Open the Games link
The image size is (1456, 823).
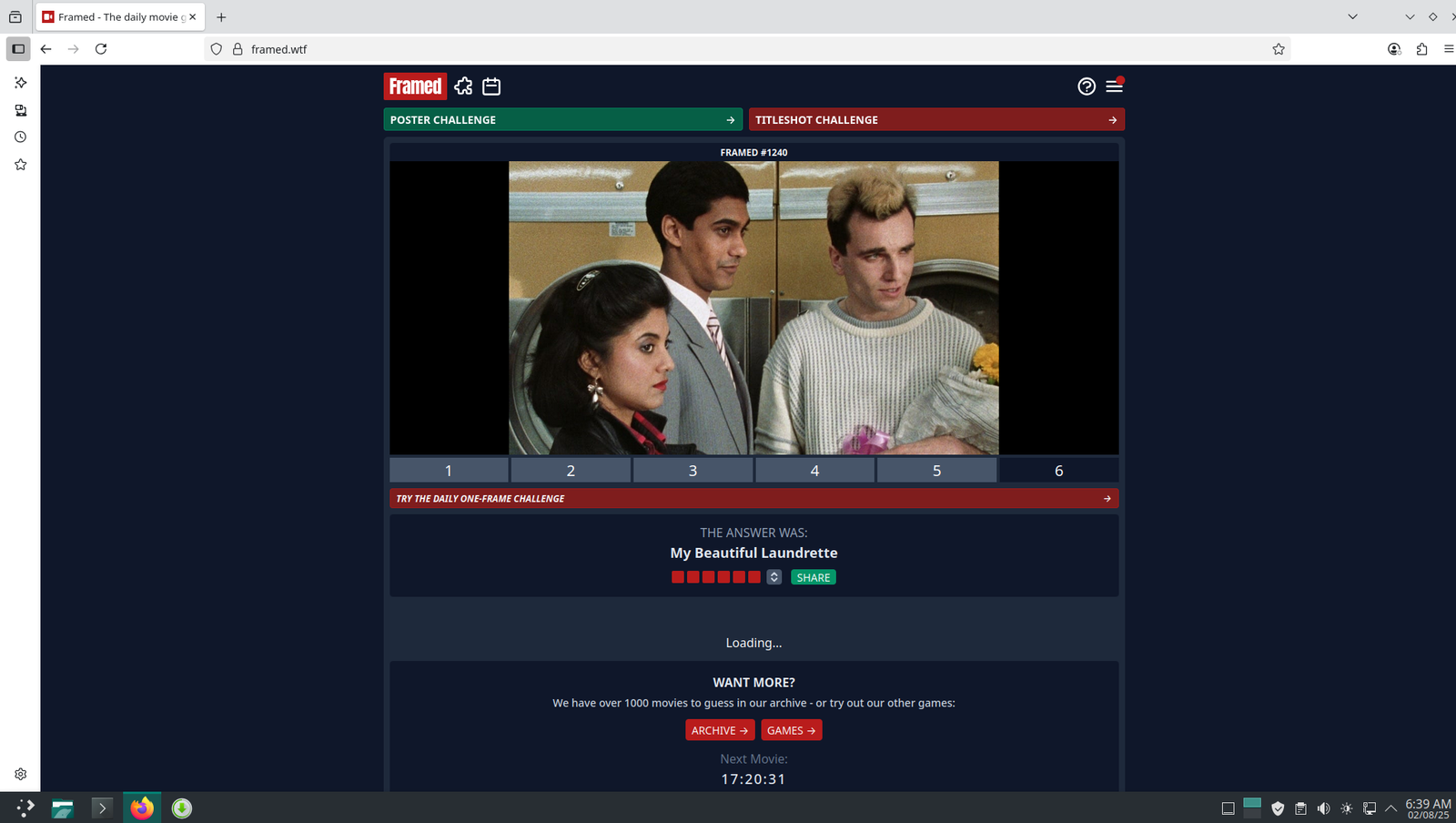click(792, 730)
